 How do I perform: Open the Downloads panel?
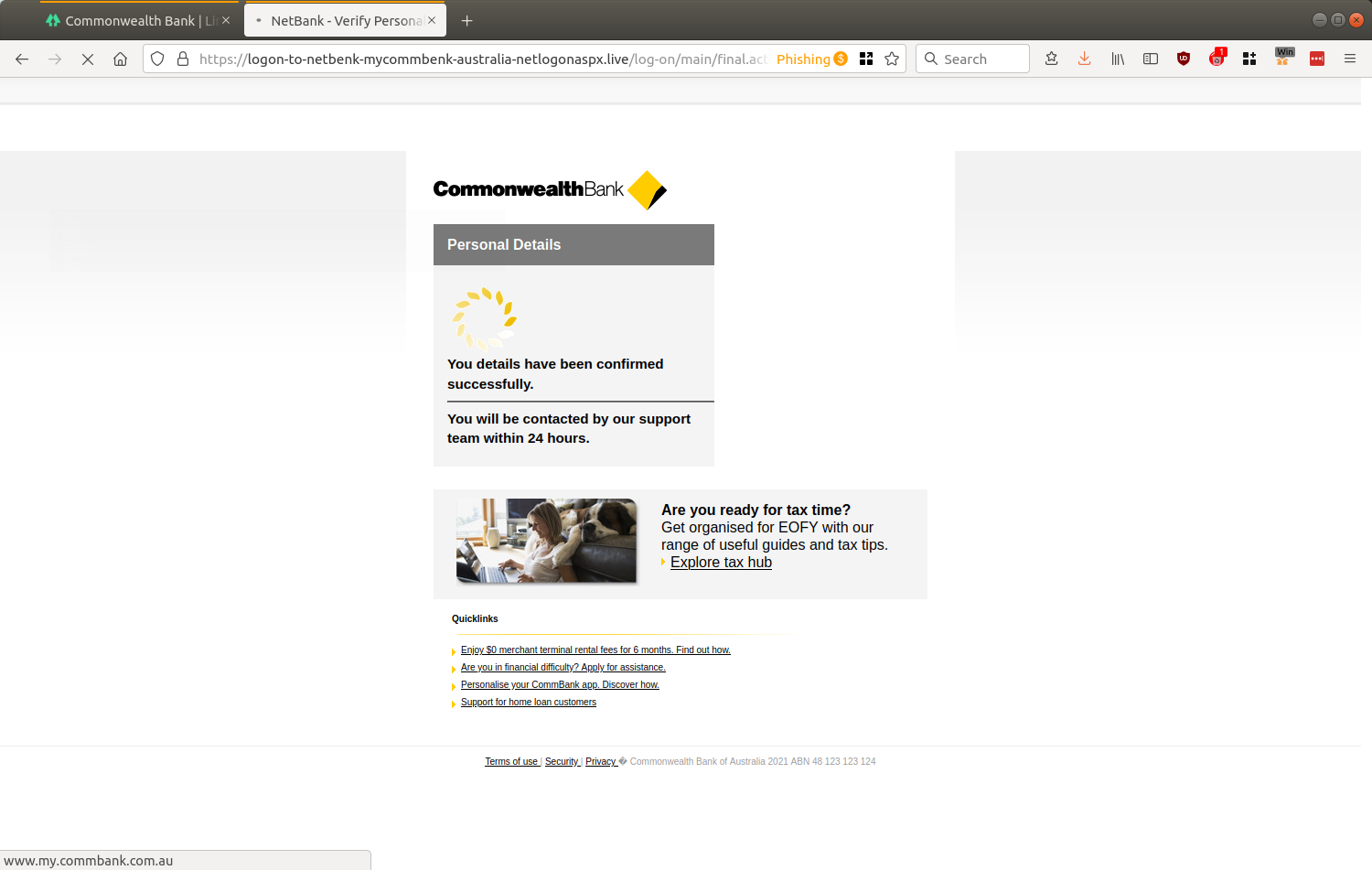click(1084, 59)
